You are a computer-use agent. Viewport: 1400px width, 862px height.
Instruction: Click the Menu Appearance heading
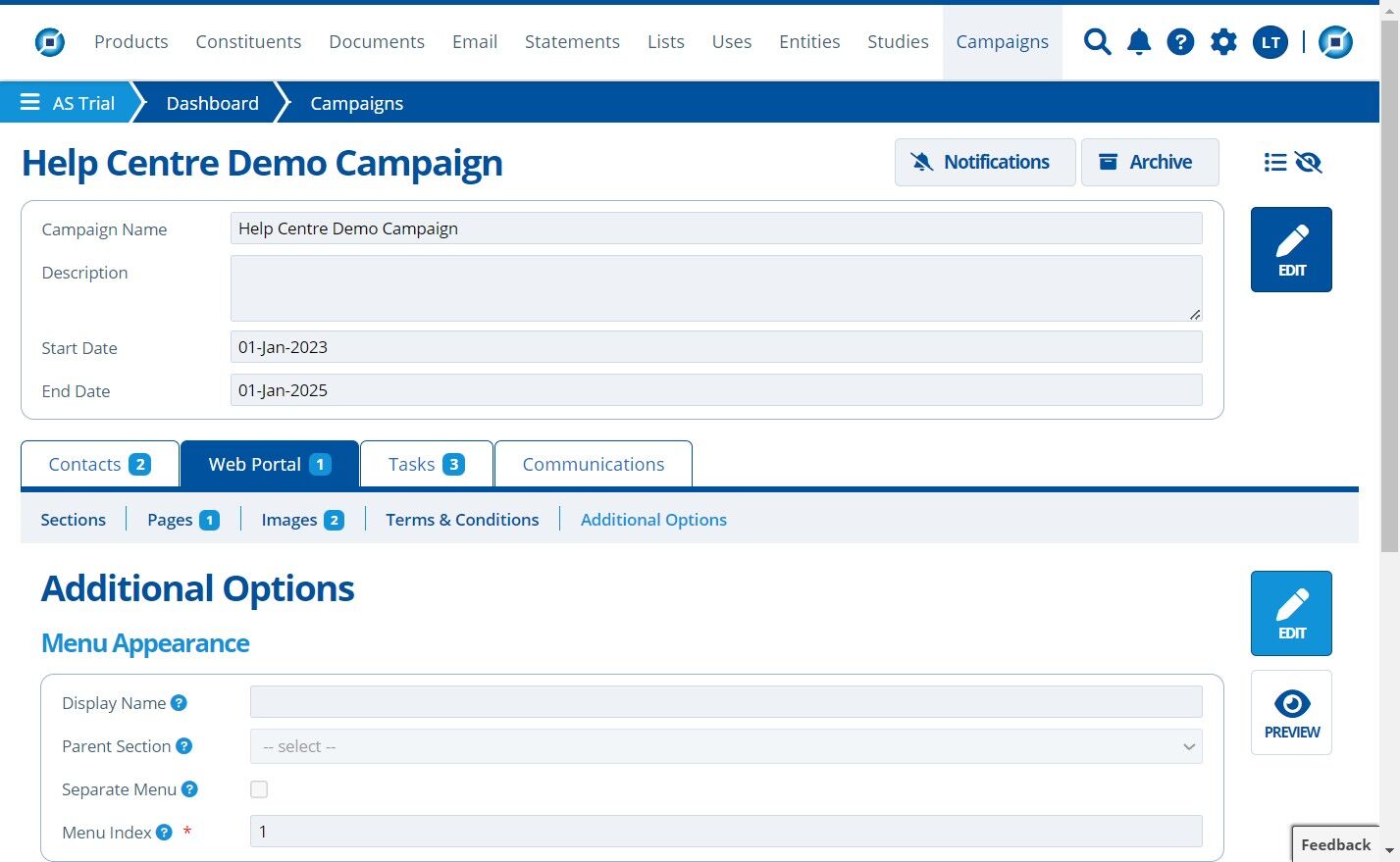click(145, 643)
